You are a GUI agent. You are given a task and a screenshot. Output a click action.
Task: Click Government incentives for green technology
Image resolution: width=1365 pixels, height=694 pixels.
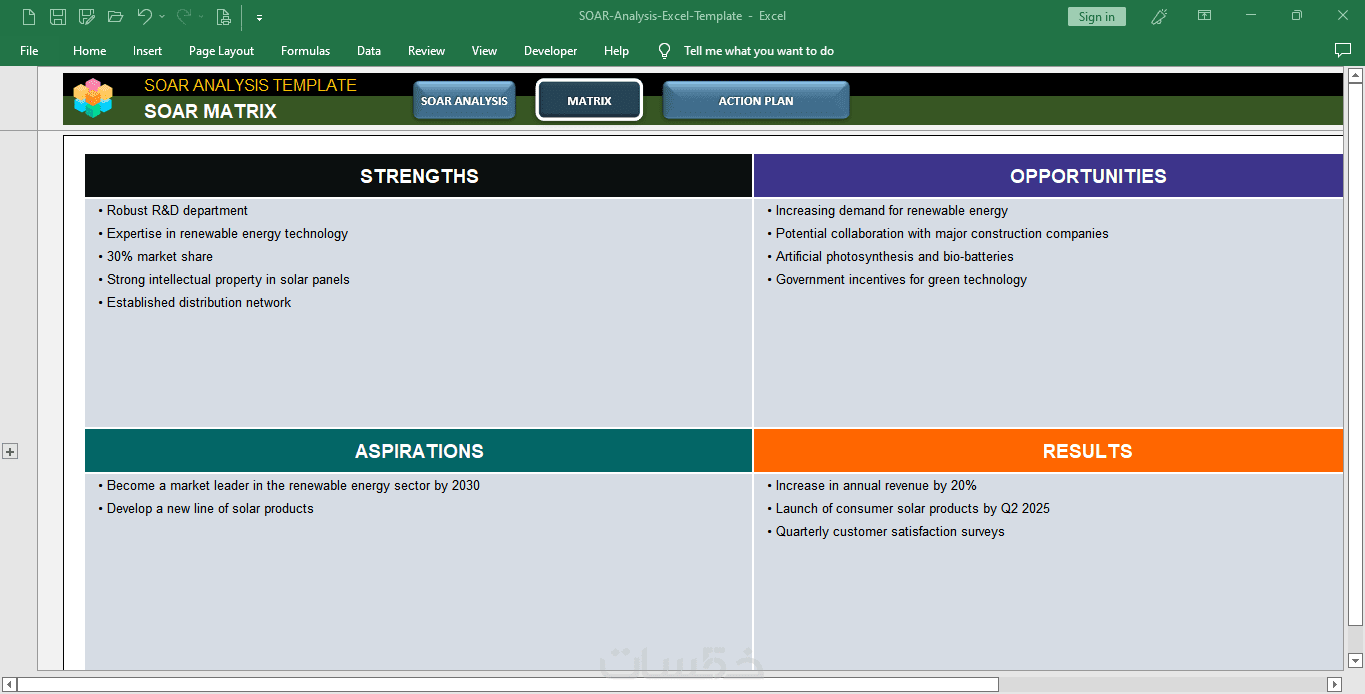pyautogui.click(x=897, y=280)
